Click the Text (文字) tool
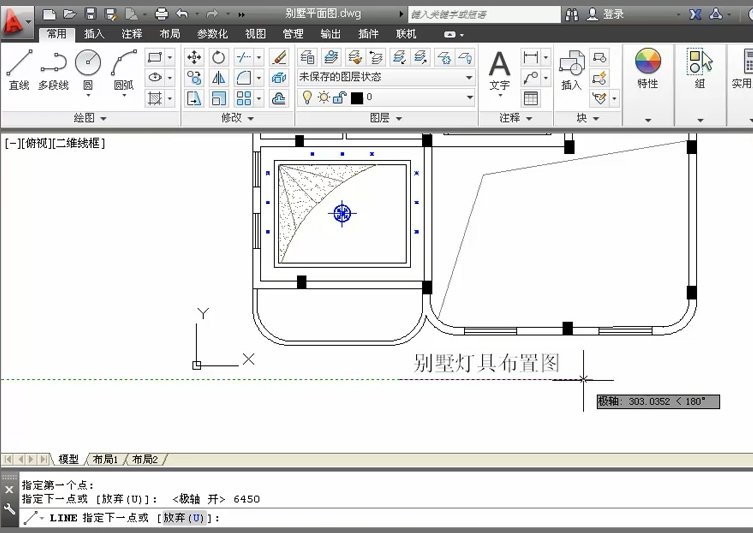Image resolution: width=753 pixels, height=533 pixels. pyautogui.click(x=499, y=72)
